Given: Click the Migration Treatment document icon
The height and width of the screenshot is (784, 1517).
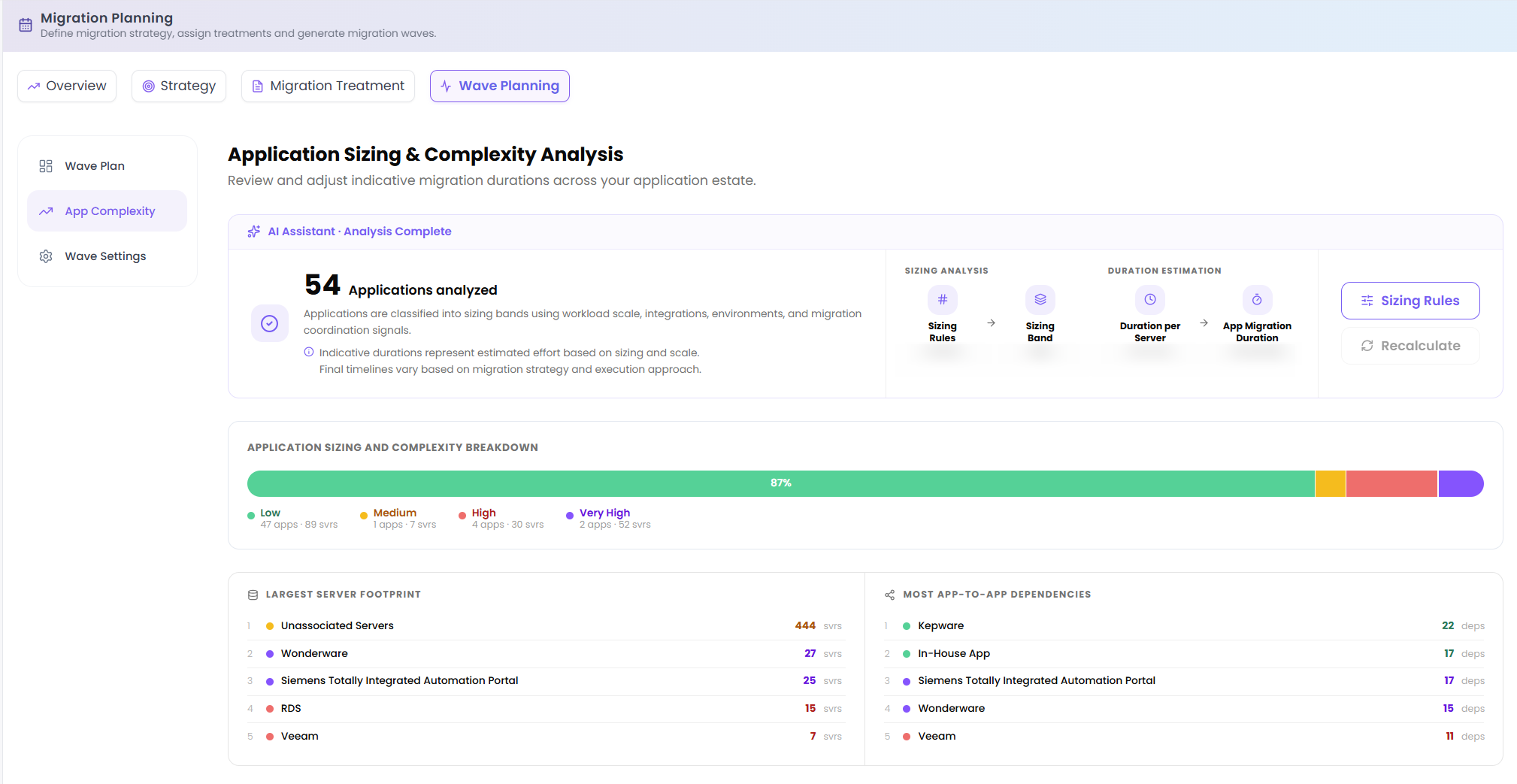Looking at the screenshot, I should [x=258, y=86].
